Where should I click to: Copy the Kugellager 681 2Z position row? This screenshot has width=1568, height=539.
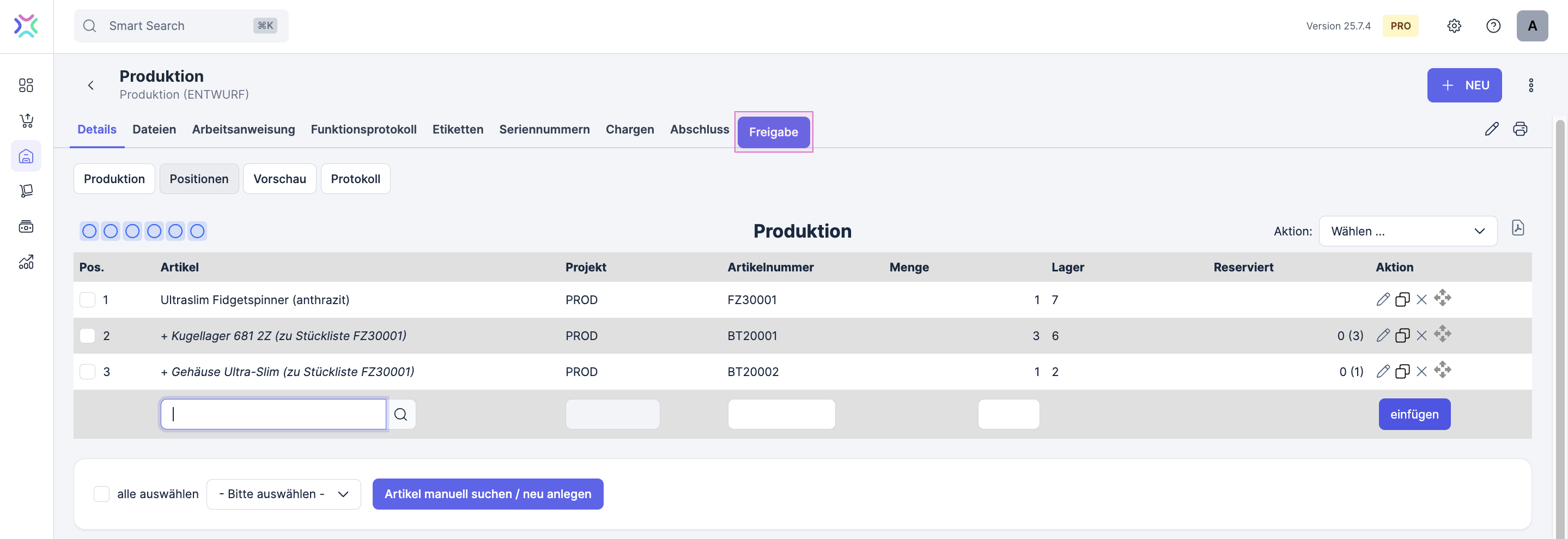pos(1402,336)
